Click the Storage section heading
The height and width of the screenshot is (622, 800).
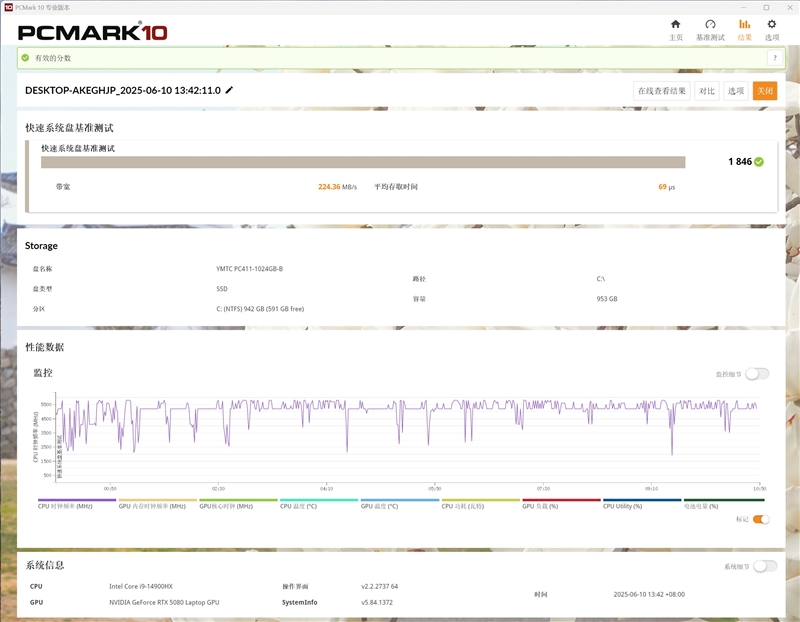[x=41, y=245]
